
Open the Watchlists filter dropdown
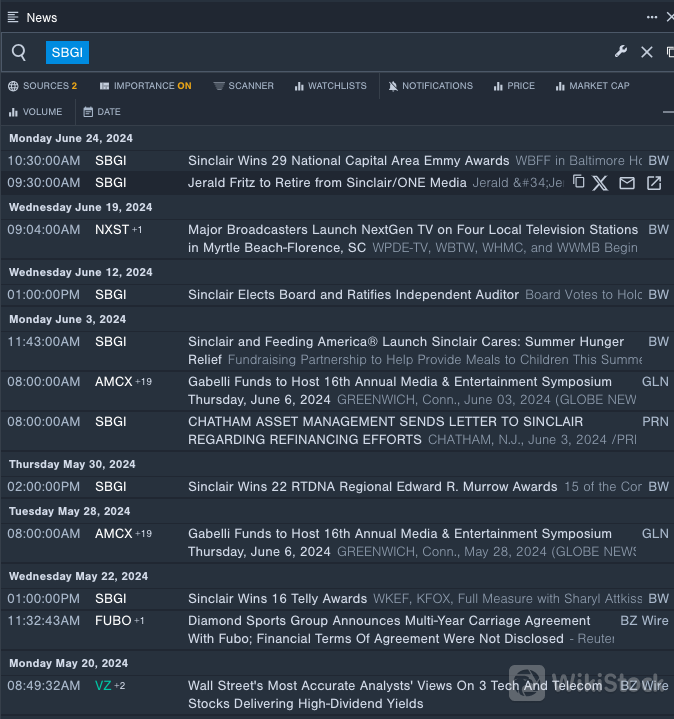330,86
